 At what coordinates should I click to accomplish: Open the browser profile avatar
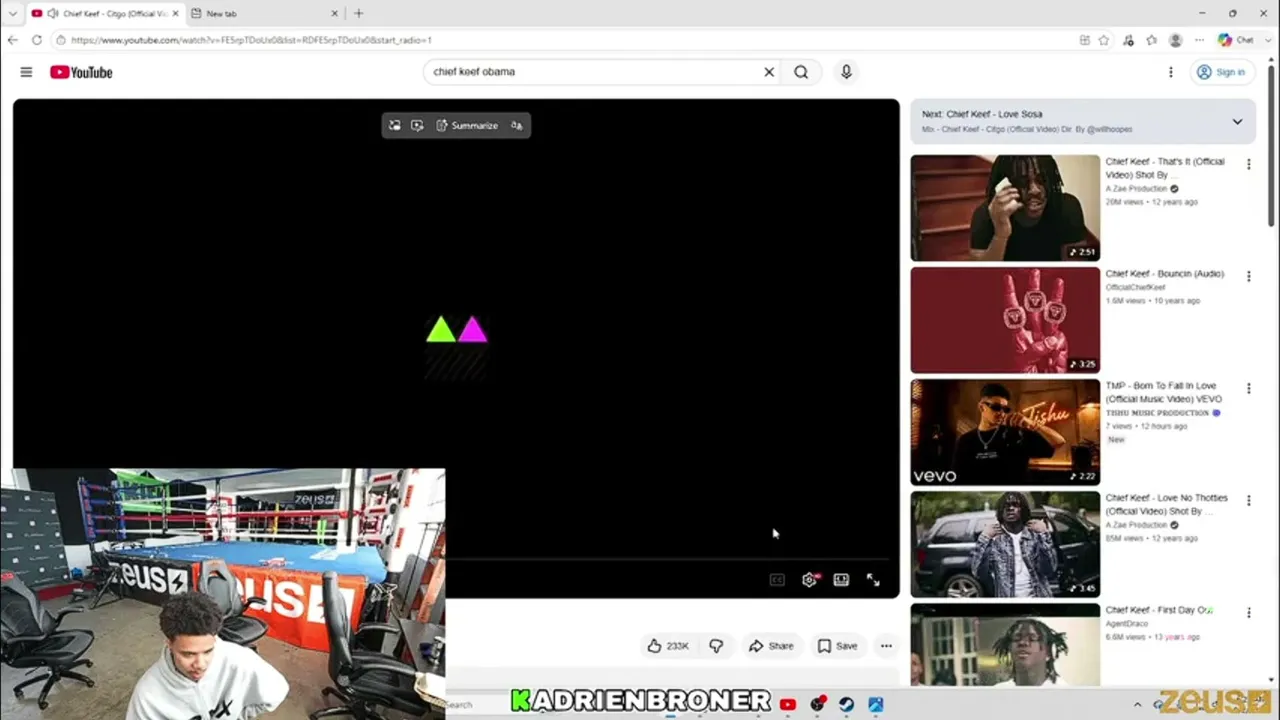[1176, 40]
